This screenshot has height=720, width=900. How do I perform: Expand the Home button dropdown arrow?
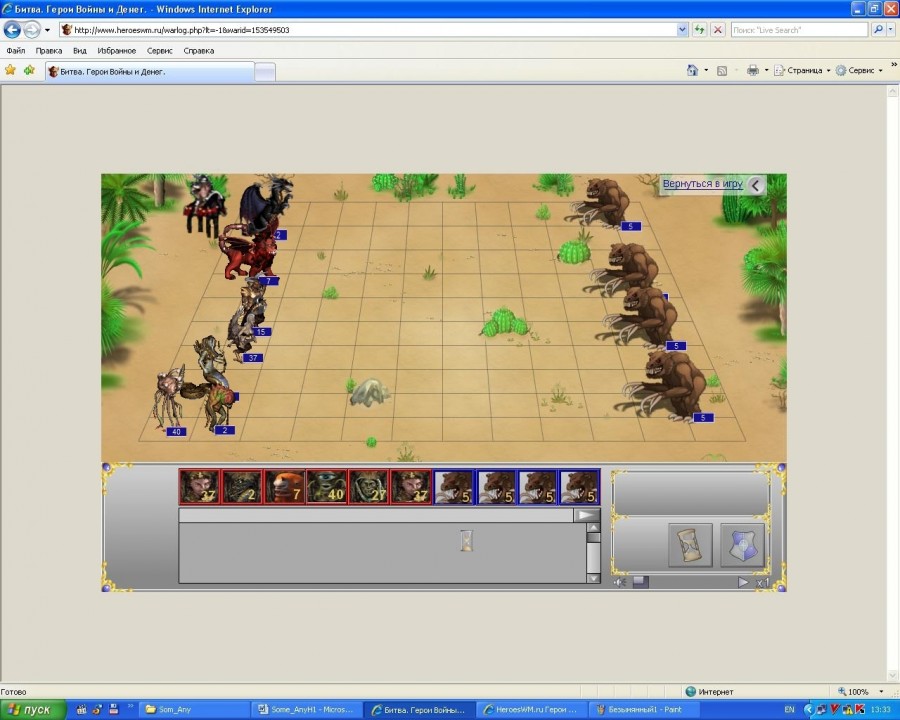(x=706, y=71)
